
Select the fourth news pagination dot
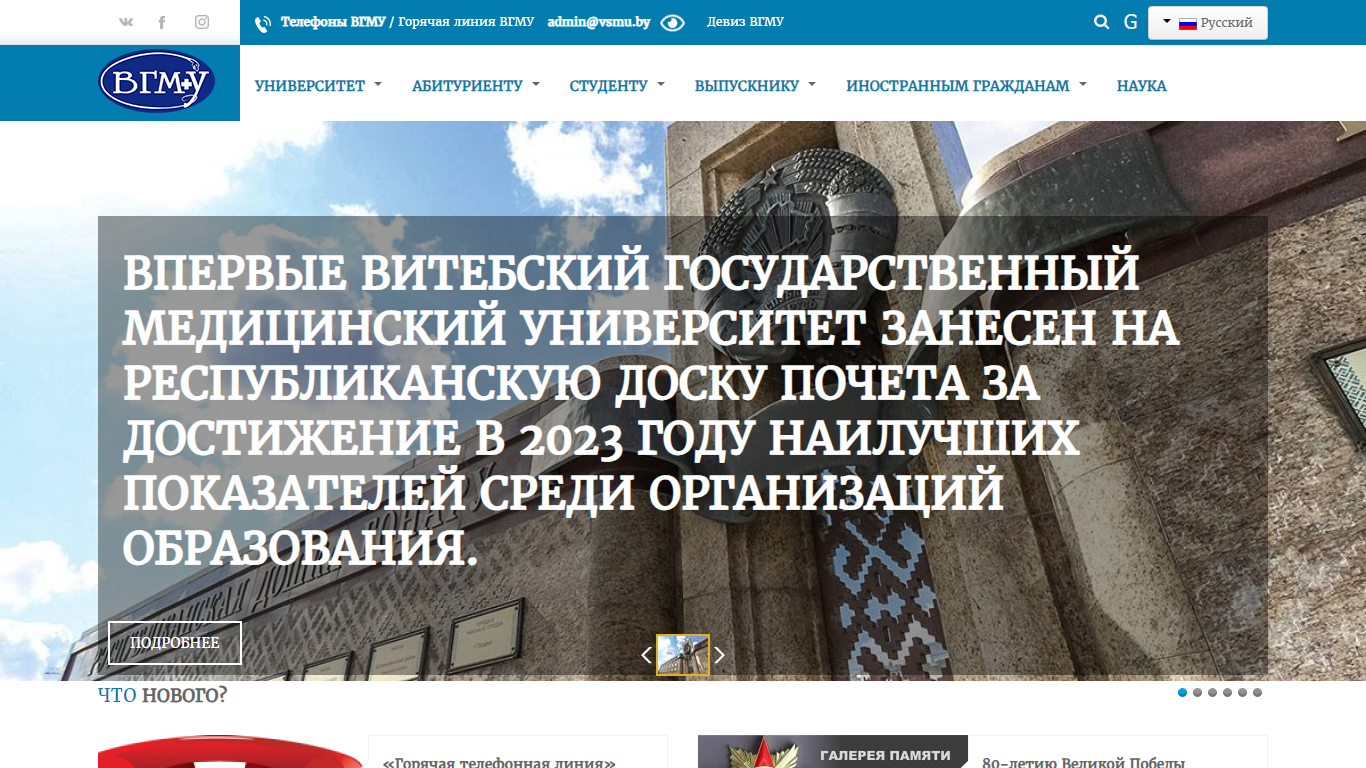coord(1227,692)
